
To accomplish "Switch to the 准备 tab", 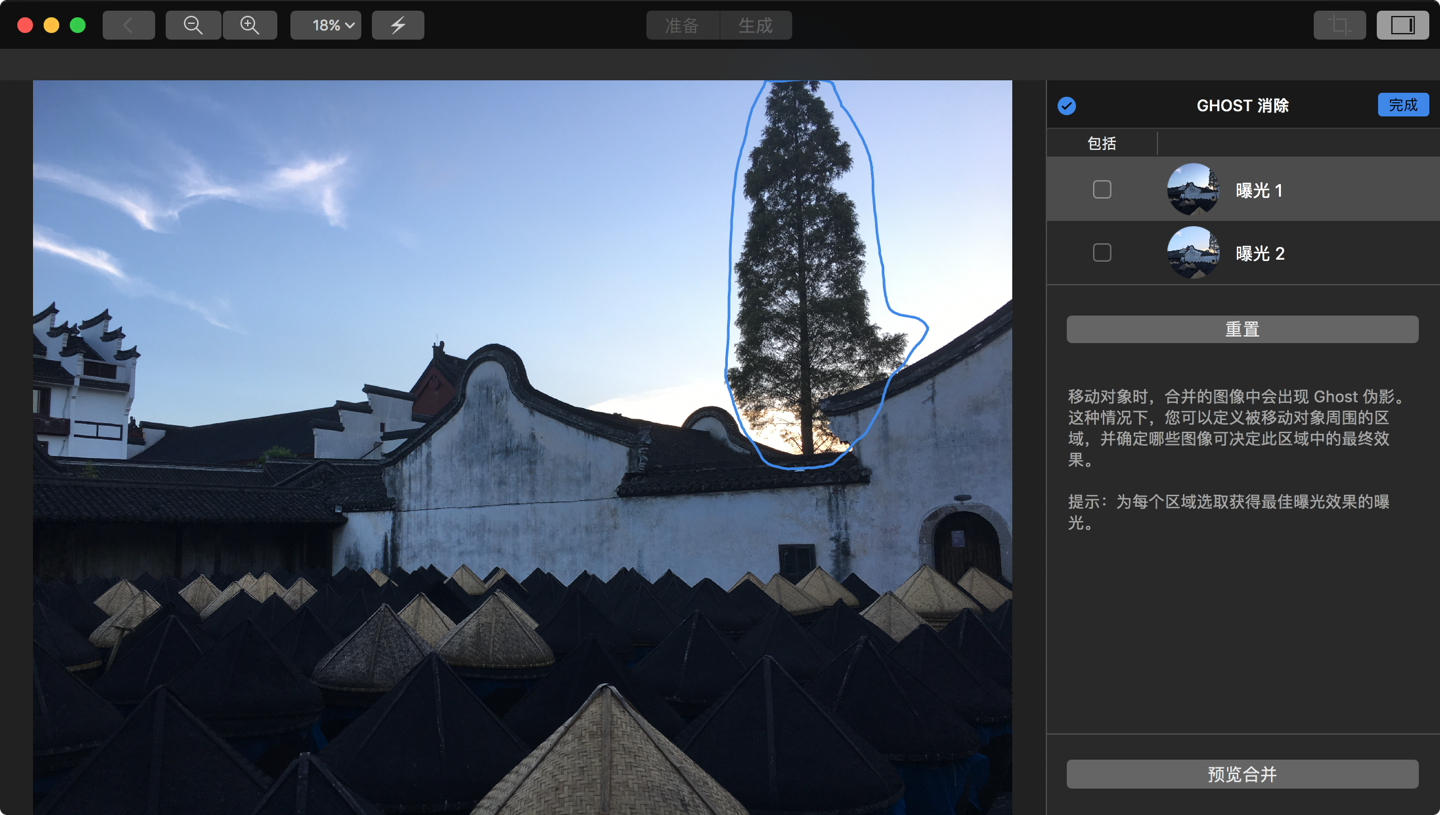I will (683, 25).
